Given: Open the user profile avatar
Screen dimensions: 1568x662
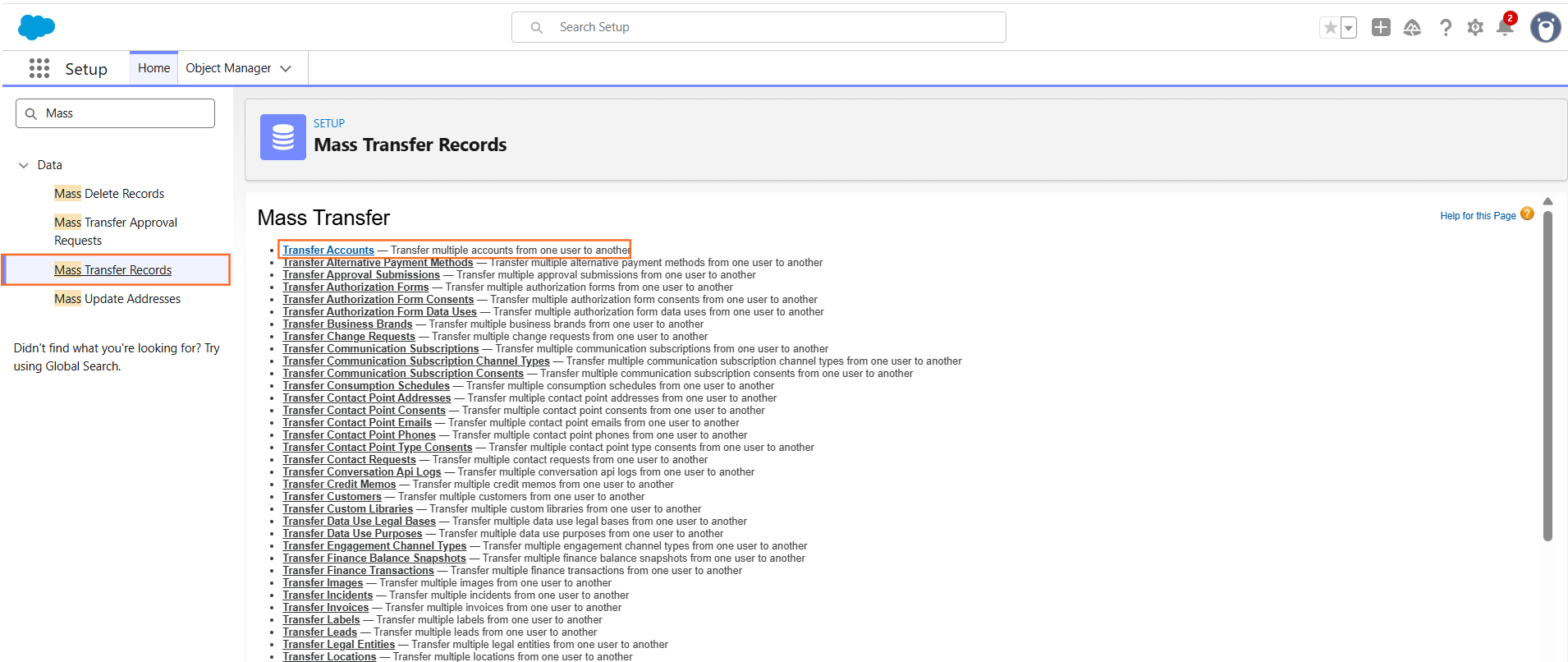Looking at the screenshot, I should [1545, 27].
